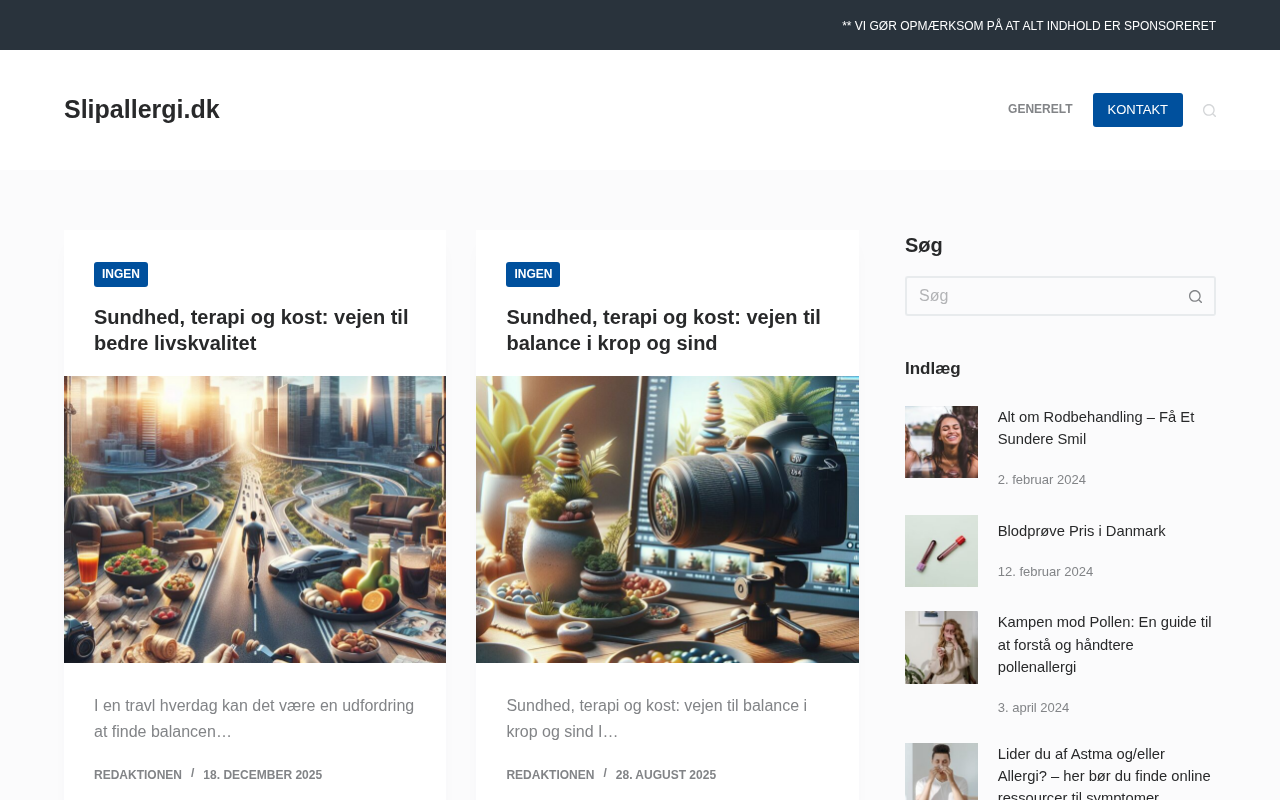Open the Astma post thumbnail
The image size is (1280, 800).
tap(941, 772)
